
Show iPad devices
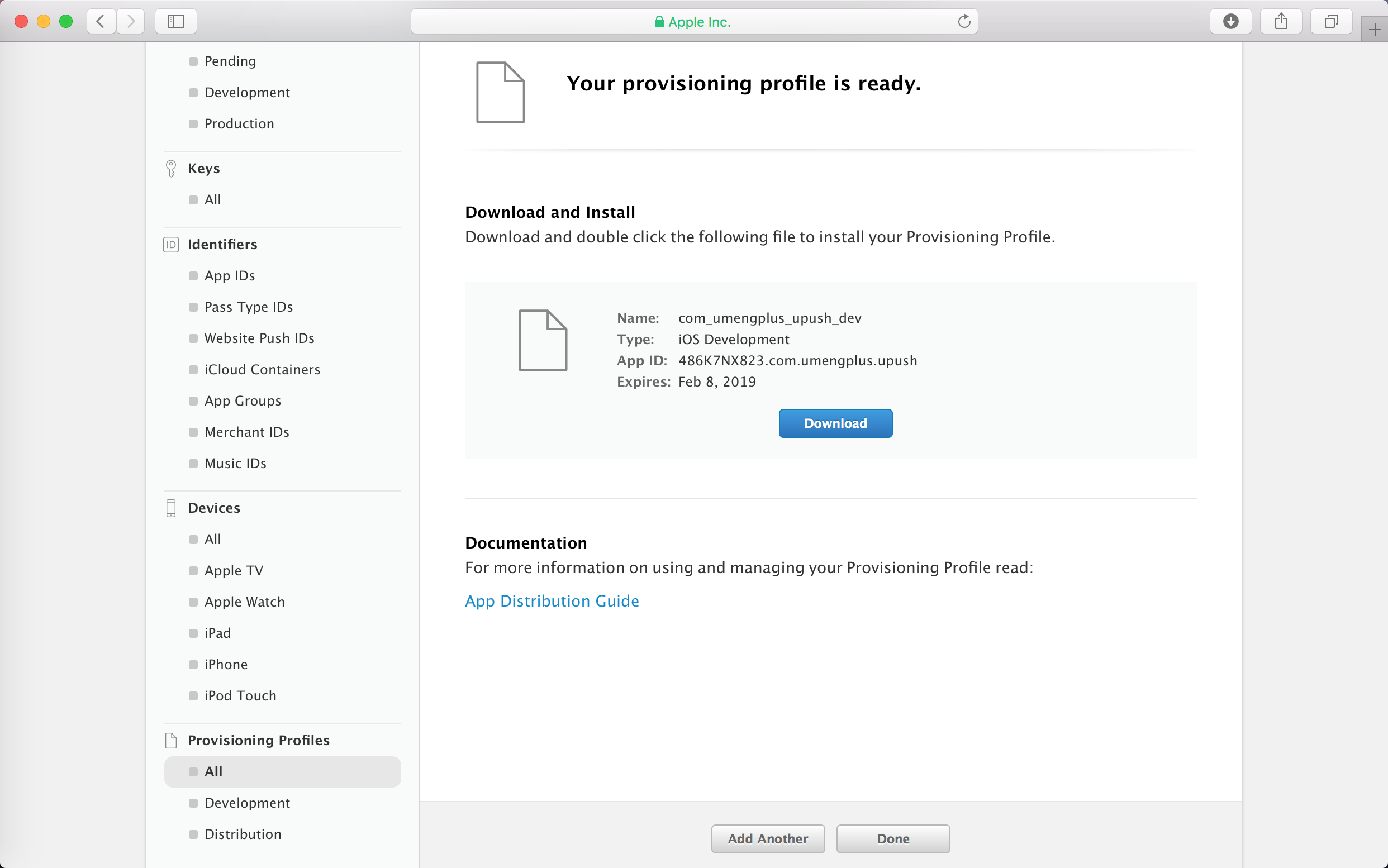(217, 633)
